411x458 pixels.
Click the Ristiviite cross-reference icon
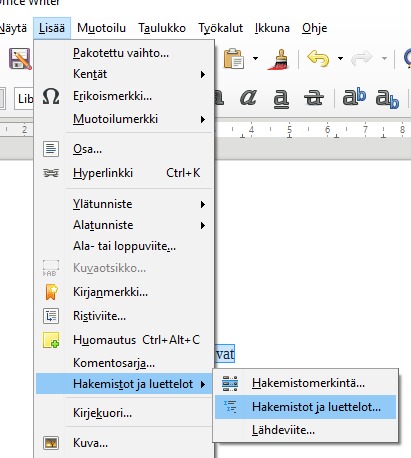pyautogui.click(x=51, y=316)
